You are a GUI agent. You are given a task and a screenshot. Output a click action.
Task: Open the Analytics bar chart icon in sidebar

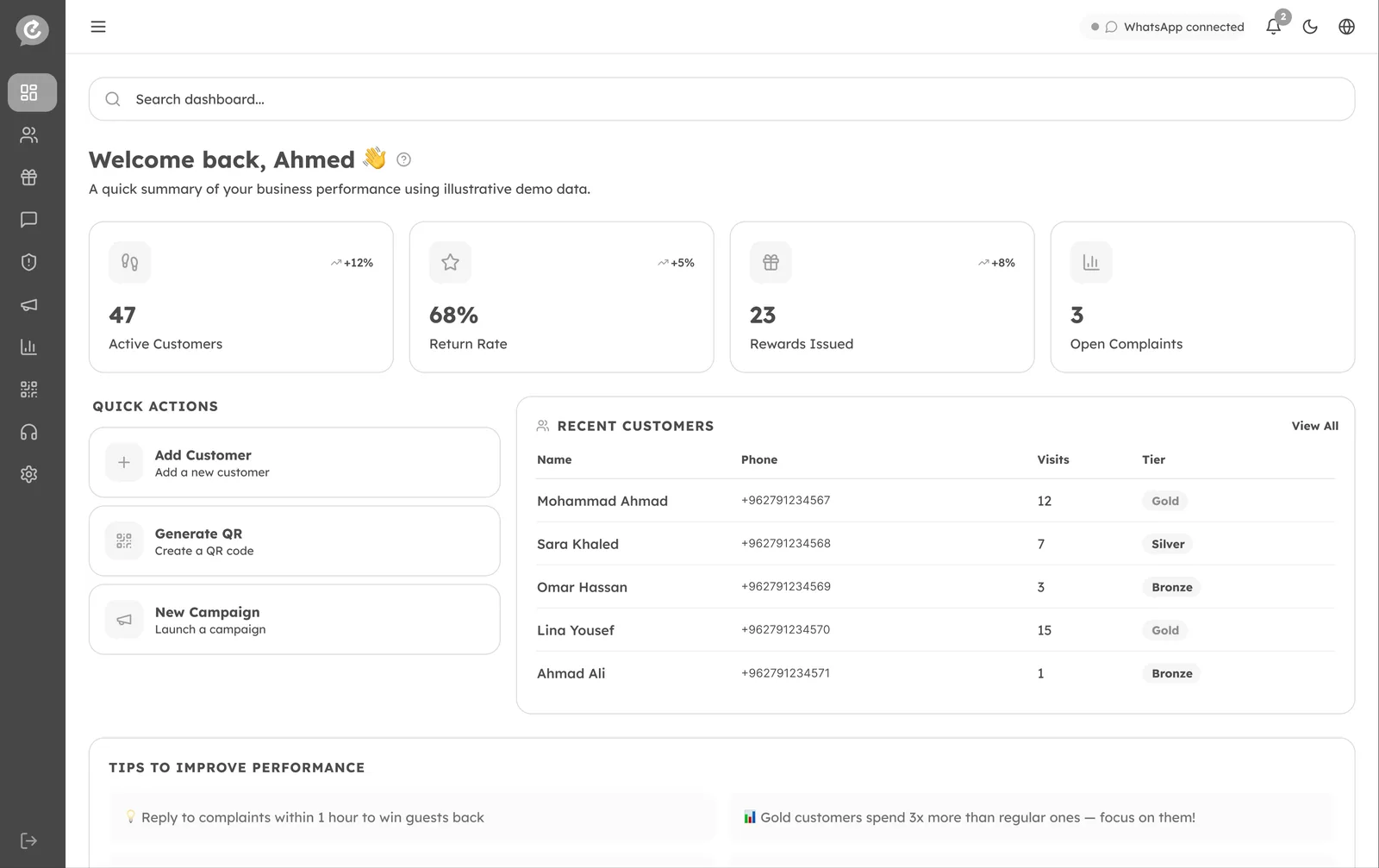tap(29, 347)
